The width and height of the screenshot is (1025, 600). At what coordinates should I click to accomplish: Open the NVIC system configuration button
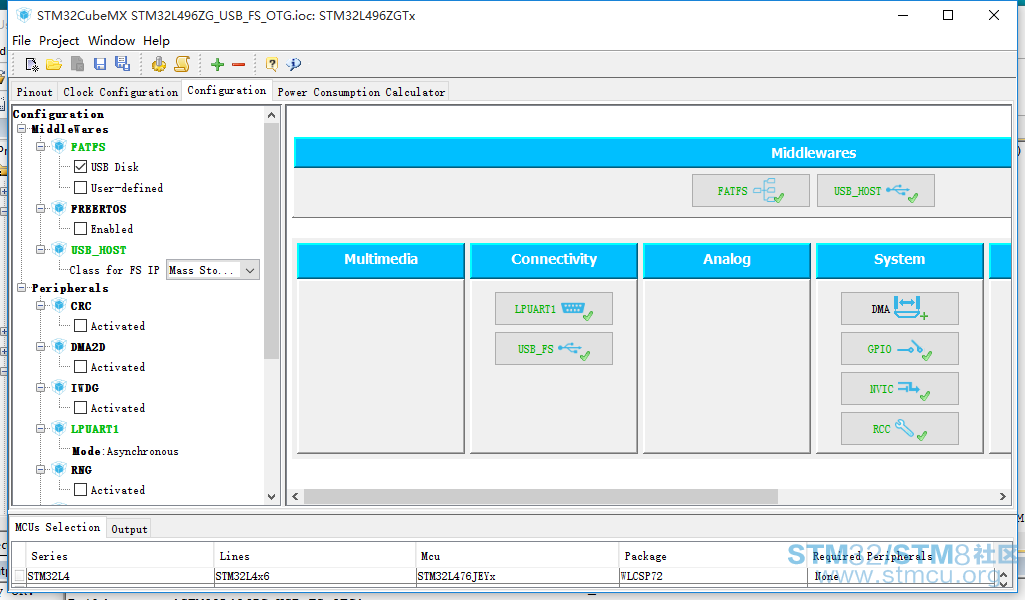[x=899, y=388]
